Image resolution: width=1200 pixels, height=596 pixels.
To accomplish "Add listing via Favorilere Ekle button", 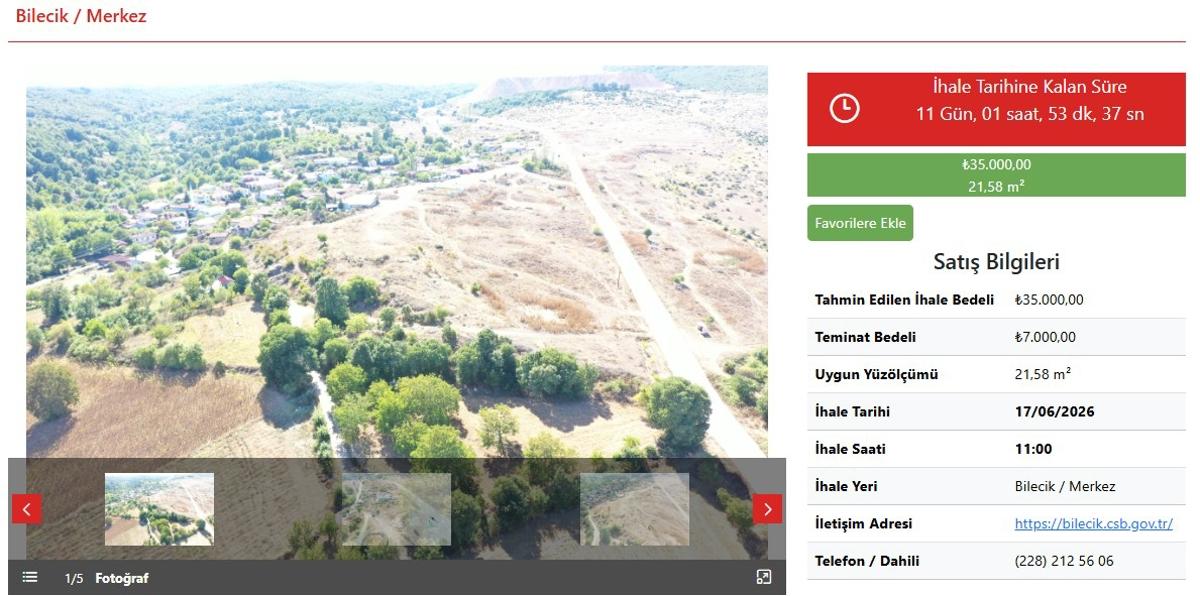I will pyautogui.click(x=860, y=223).
